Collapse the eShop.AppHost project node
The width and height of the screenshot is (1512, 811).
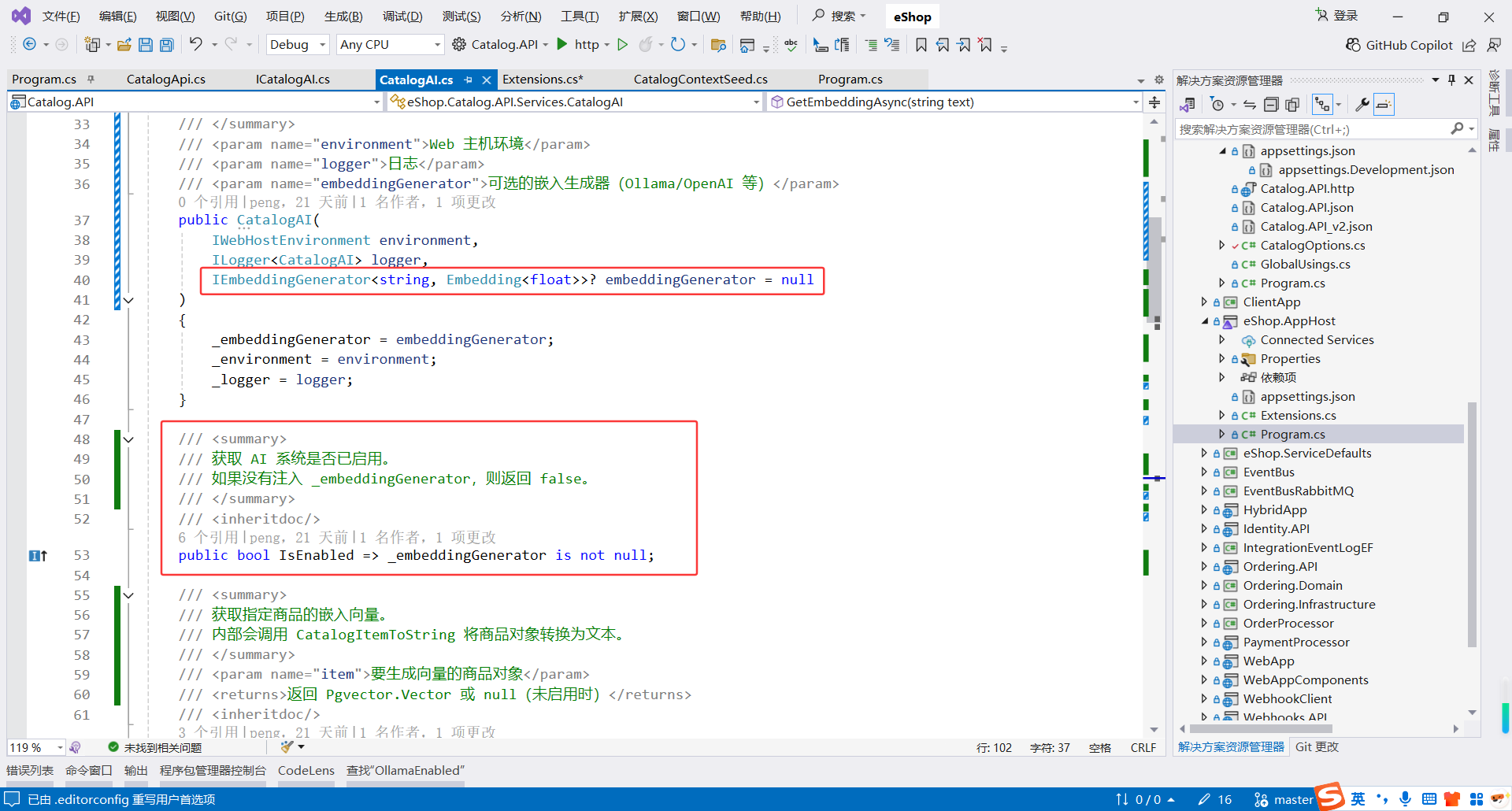[1205, 321]
